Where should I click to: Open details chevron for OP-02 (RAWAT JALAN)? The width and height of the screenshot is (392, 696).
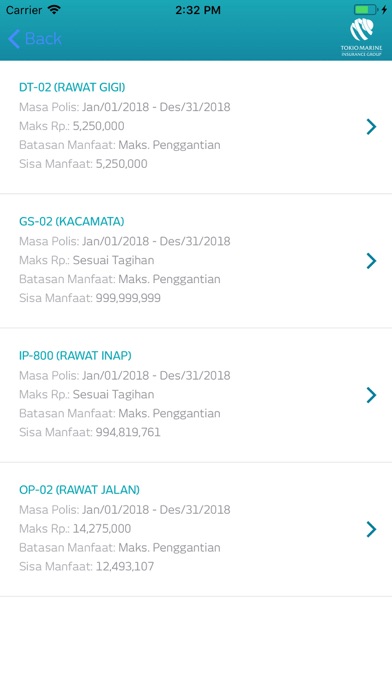[371, 529]
